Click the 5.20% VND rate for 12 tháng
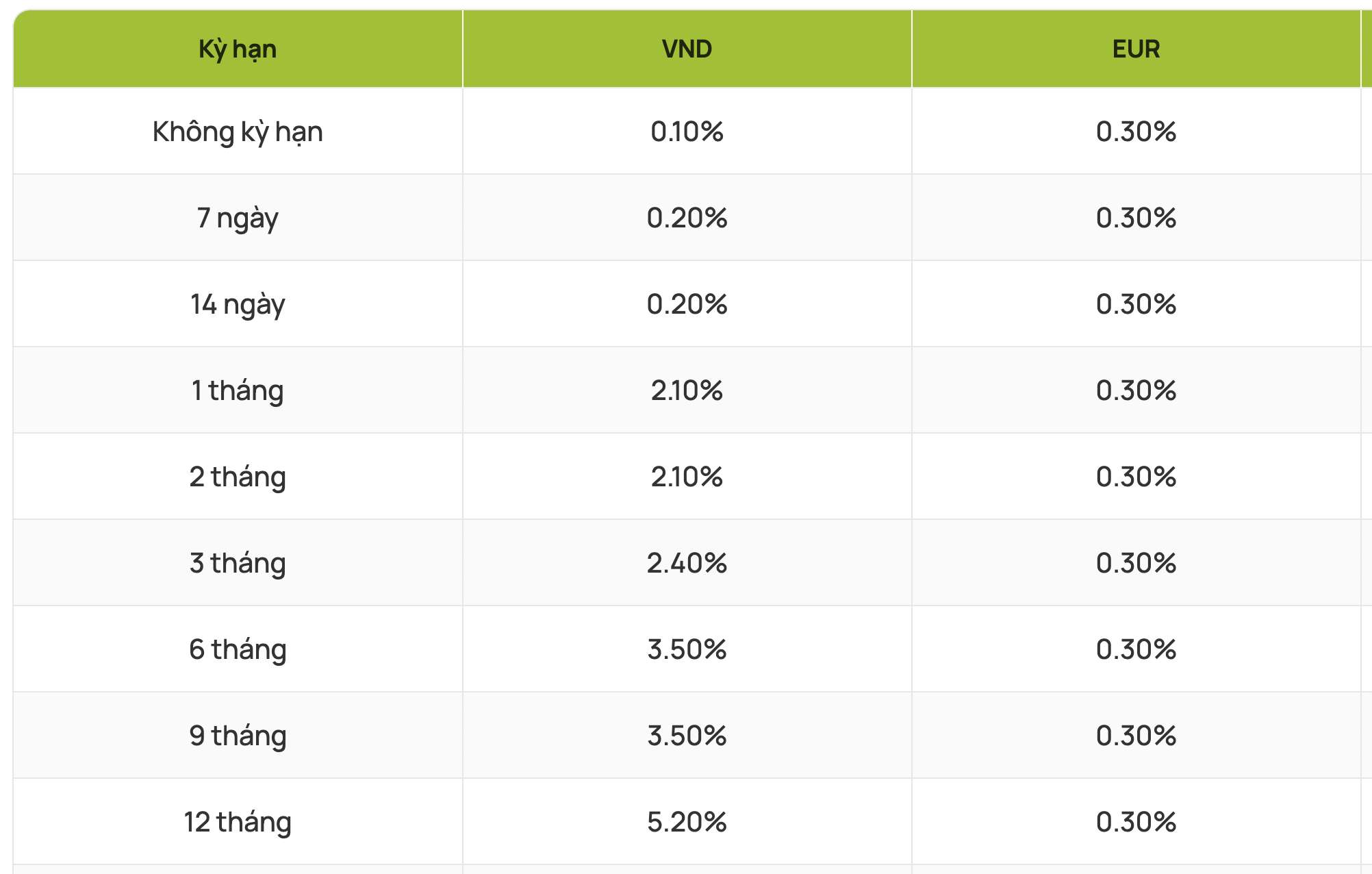Viewport: 1372px width, 874px height. [687, 822]
